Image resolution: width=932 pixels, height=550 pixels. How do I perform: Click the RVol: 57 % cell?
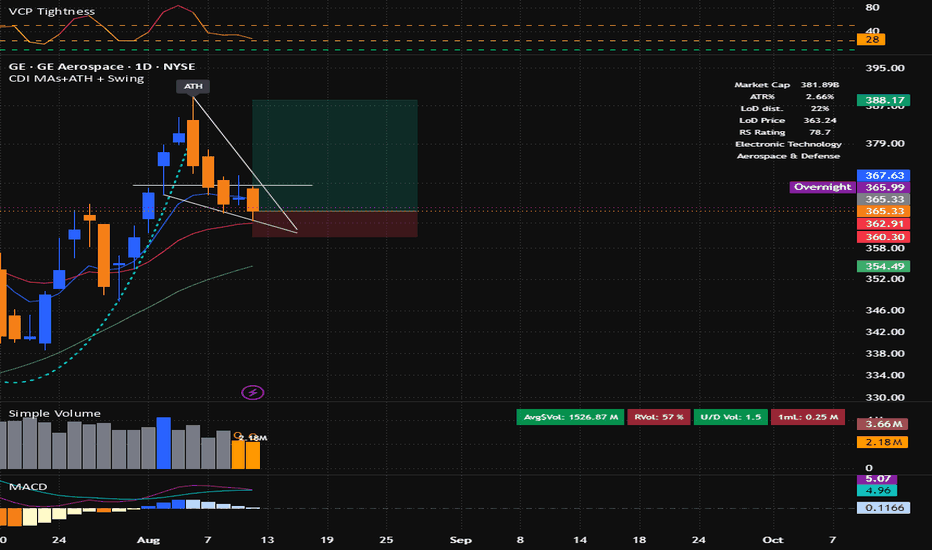click(659, 417)
